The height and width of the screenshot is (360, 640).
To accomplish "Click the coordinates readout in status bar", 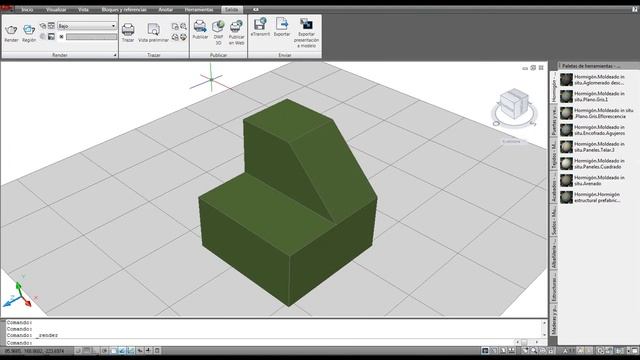I will coord(34,351).
